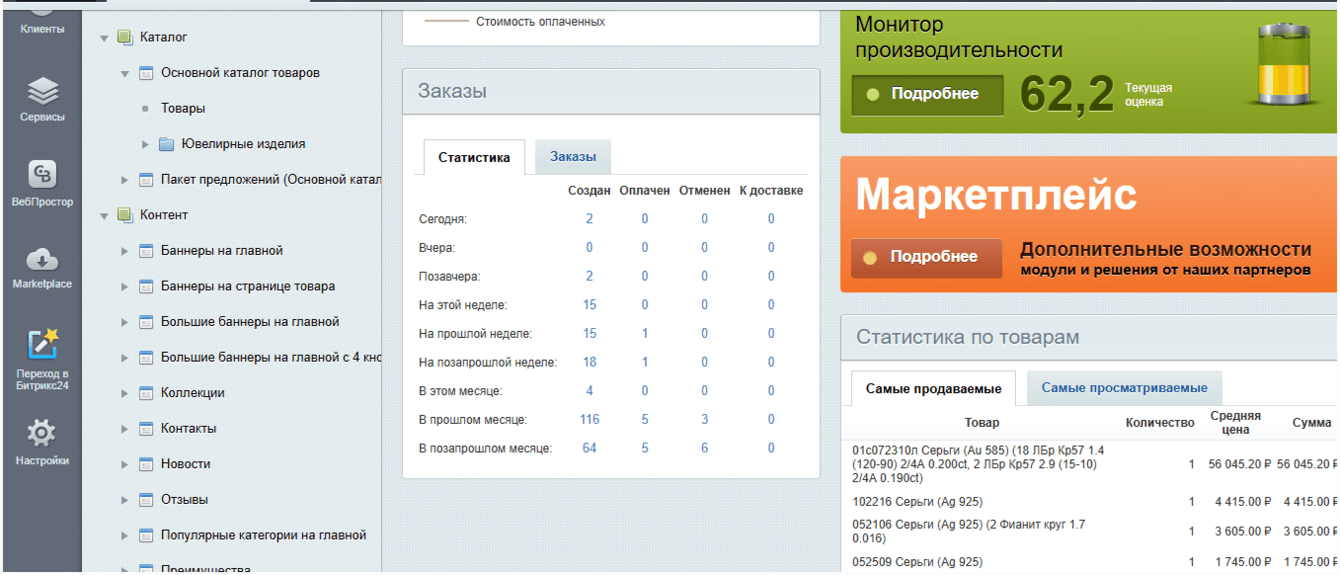Click the Отзывы list icon
Screen dimensions: 1340x575
pyautogui.click(x=146, y=500)
